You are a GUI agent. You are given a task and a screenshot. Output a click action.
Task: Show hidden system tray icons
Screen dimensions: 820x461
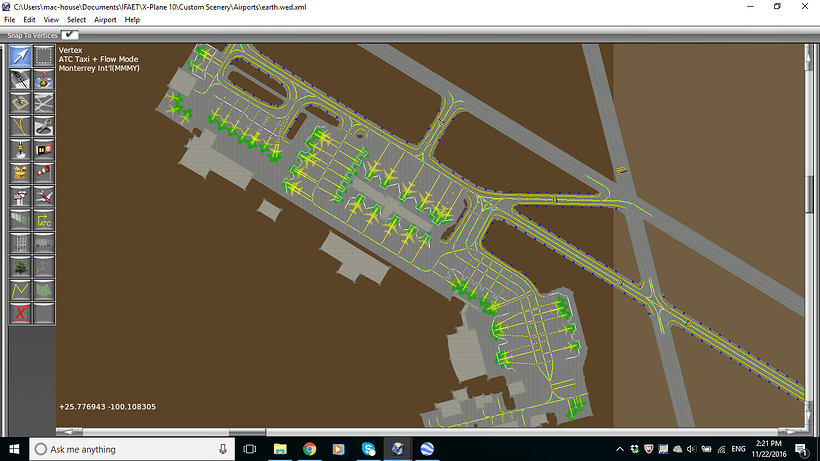[x=620, y=449]
